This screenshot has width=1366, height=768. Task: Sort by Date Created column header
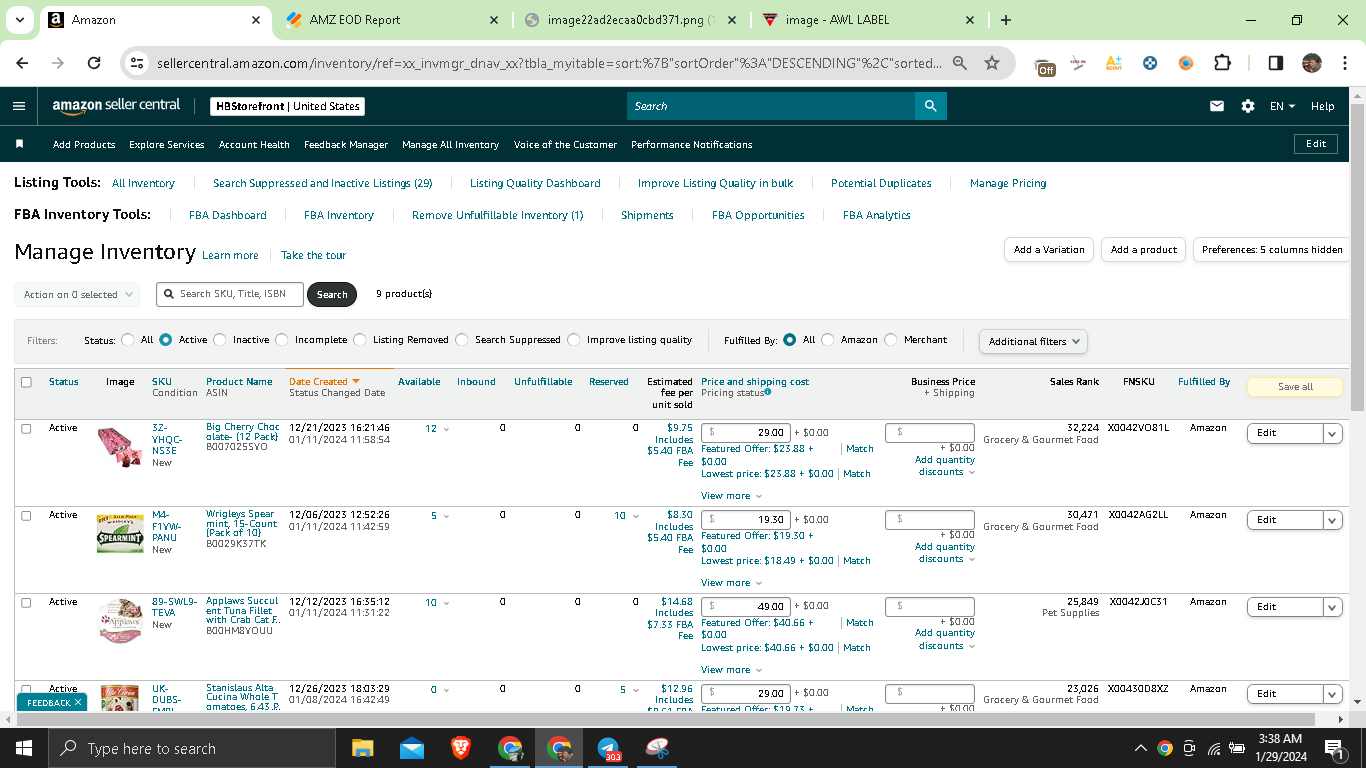[323, 382]
